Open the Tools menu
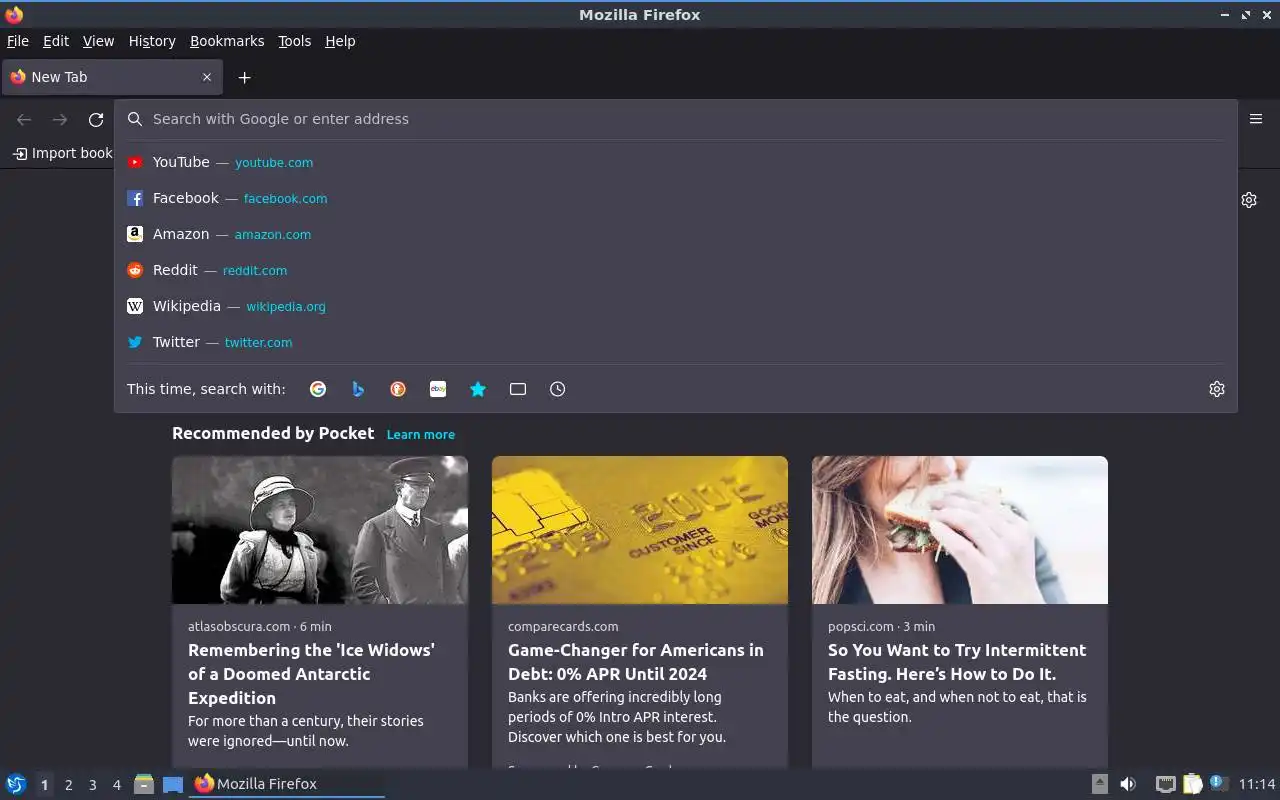The image size is (1280, 800). 295,41
